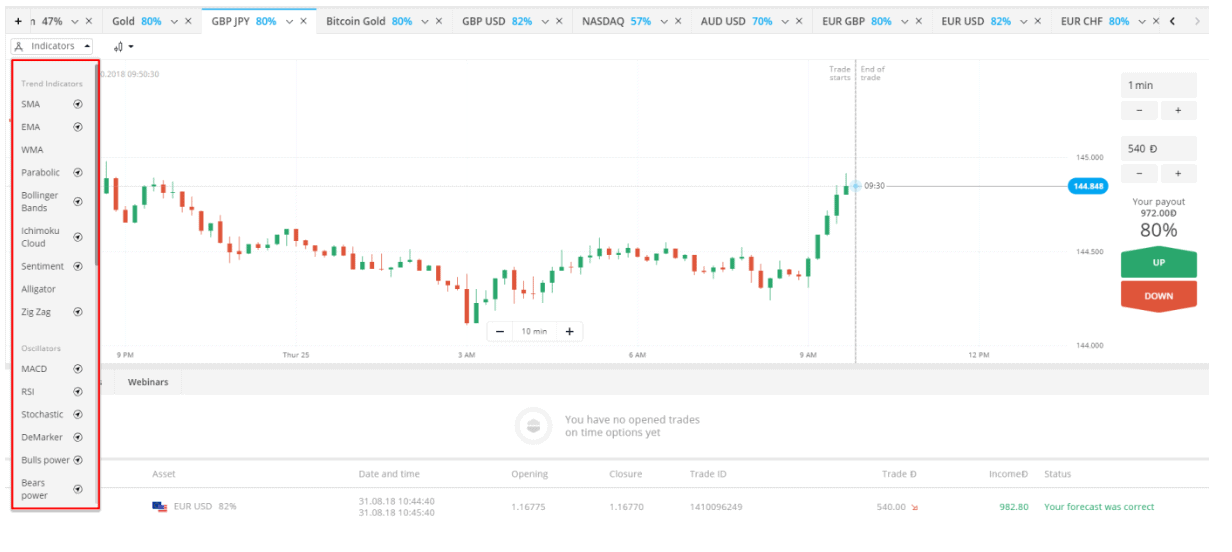Open Ichimoku Cloud settings icon
This screenshot has width=1232, height=552.
pos(78,237)
